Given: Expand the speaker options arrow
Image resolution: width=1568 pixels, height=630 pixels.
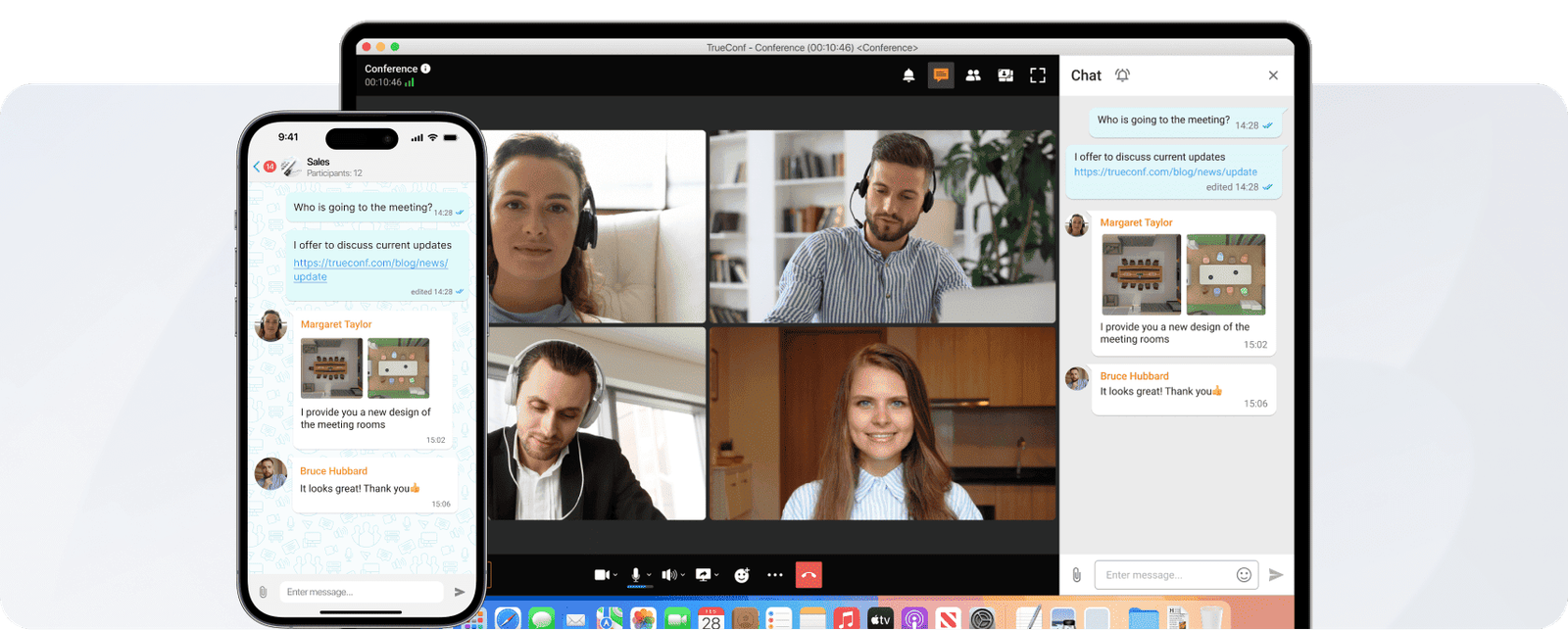Looking at the screenshot, I should [681, 575].
